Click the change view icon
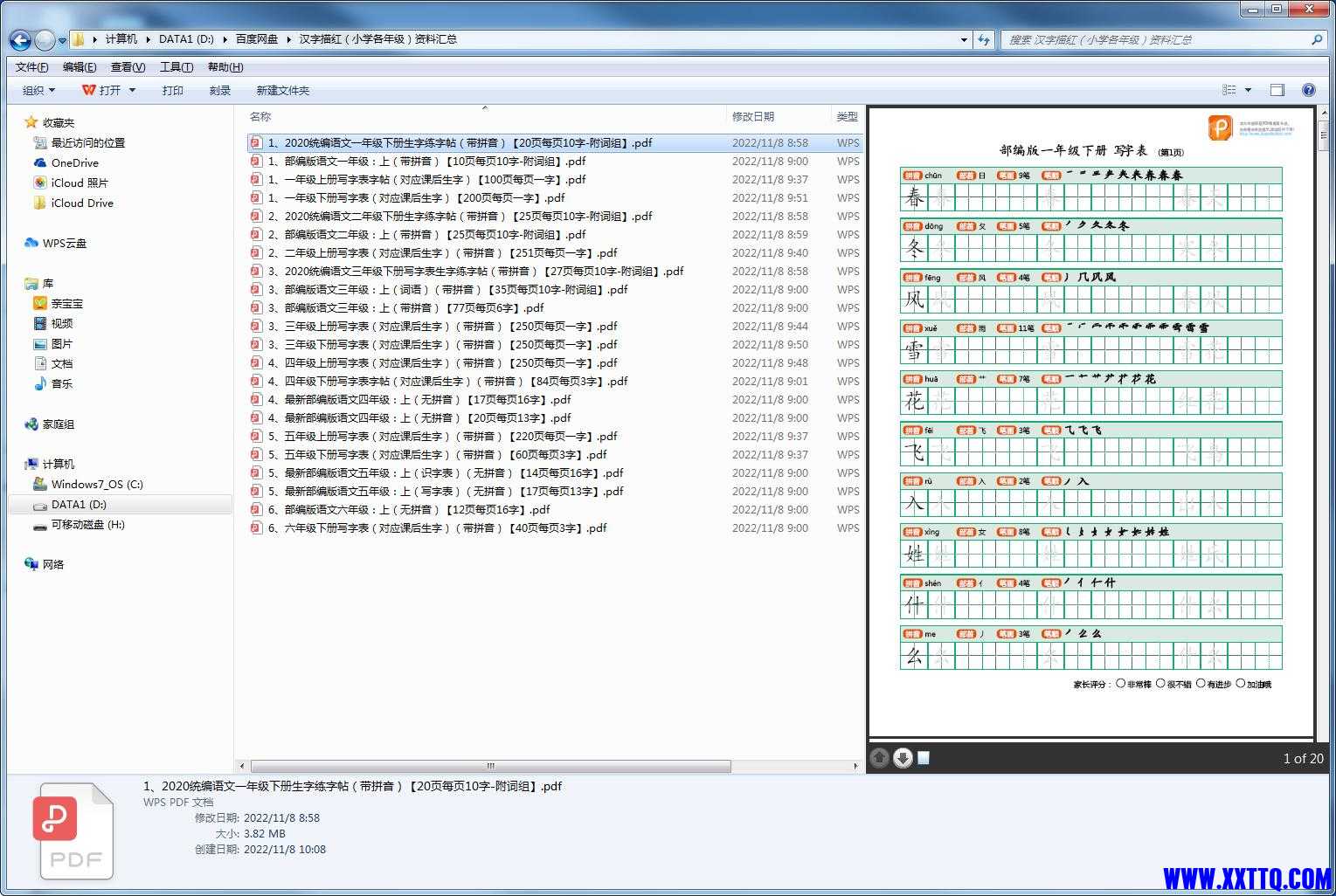1336x896 pixels. coord(1229,90)
